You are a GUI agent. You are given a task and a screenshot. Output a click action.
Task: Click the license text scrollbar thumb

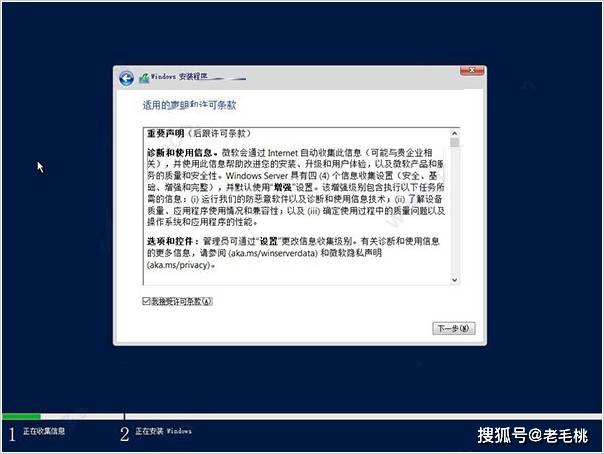point(455,142)
